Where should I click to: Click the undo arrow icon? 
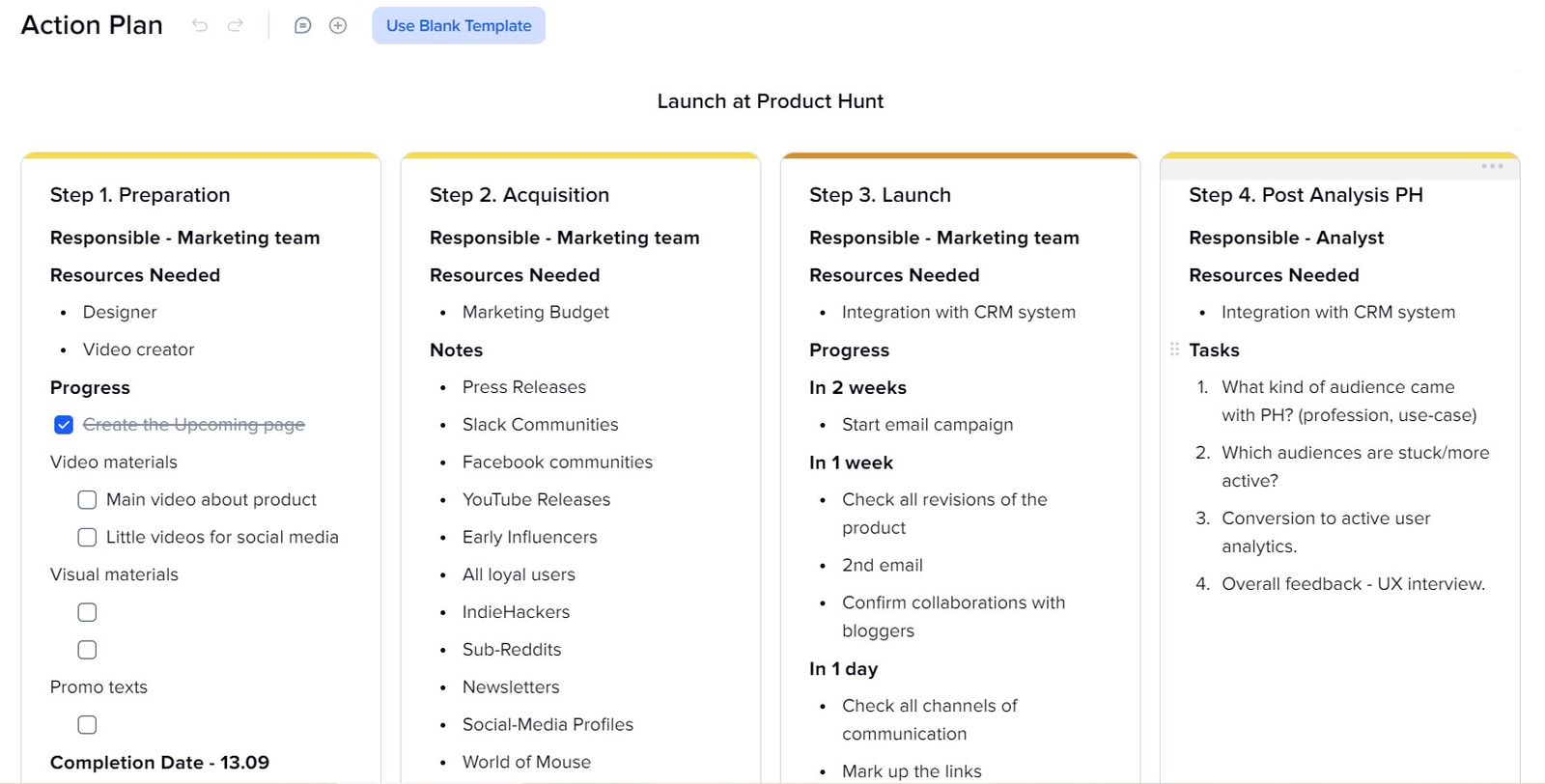[x=200, y=25]
